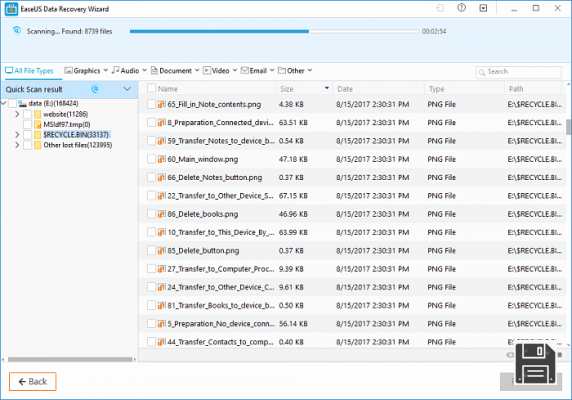Check the 65_Fill_in_Note_contents.png checkbox
Screen dimensions: 572x400
tap(151, 104)
